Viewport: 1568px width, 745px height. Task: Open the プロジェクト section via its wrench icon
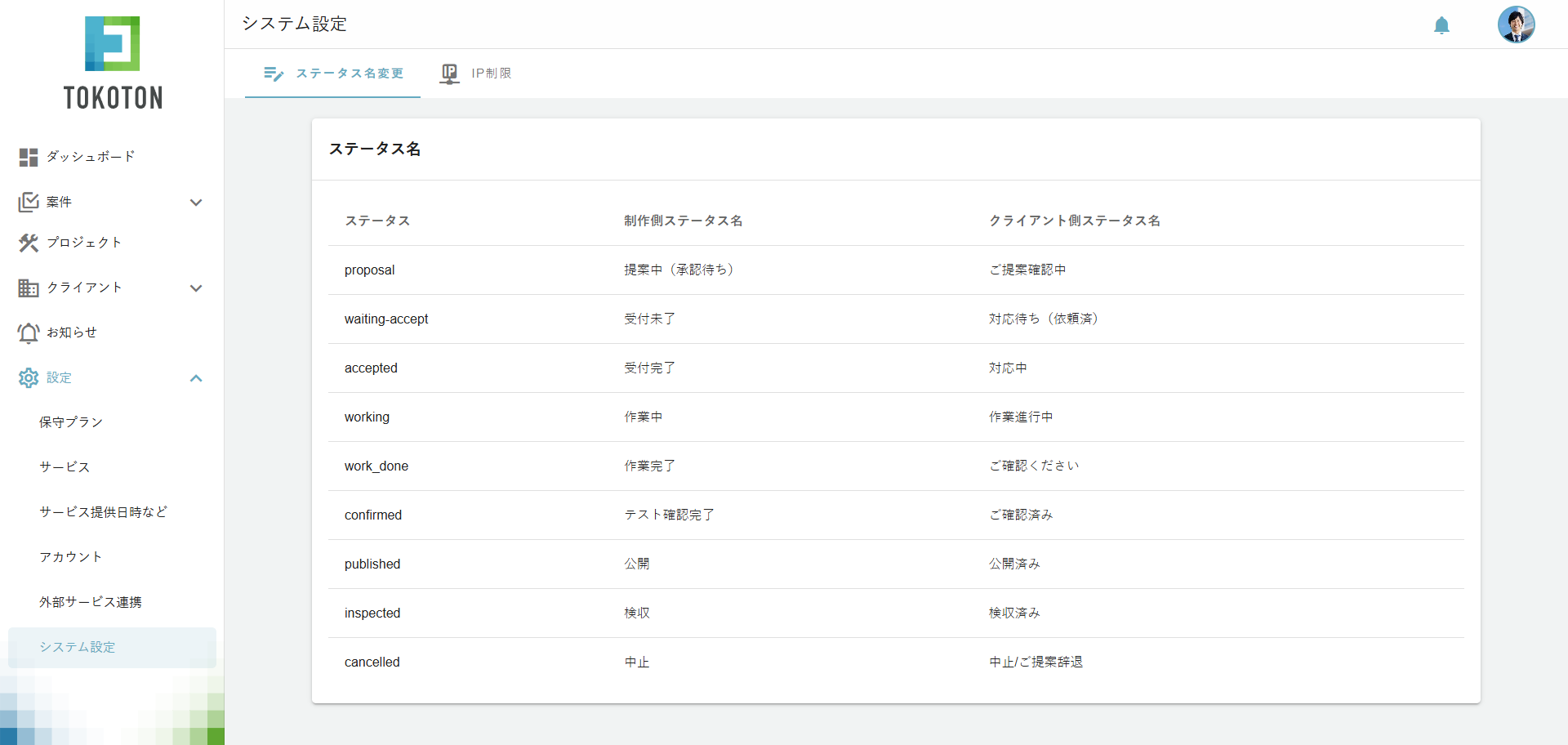(28, 243)
